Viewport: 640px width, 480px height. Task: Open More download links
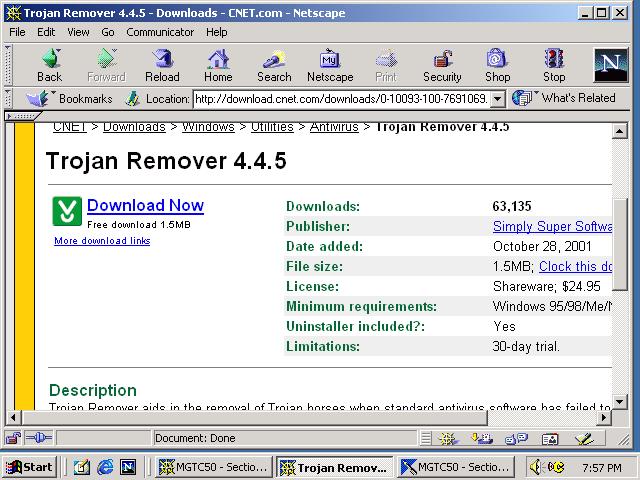tap(102, 241)
